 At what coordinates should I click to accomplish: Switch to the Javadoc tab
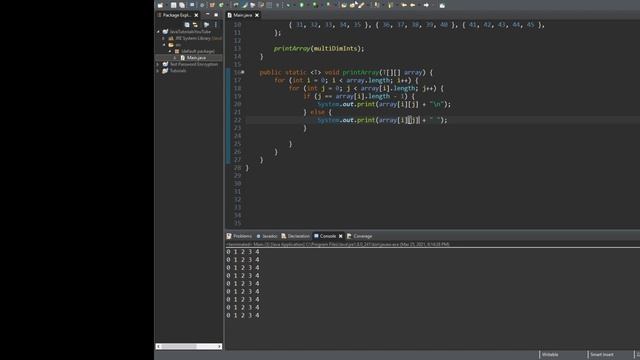267,236
